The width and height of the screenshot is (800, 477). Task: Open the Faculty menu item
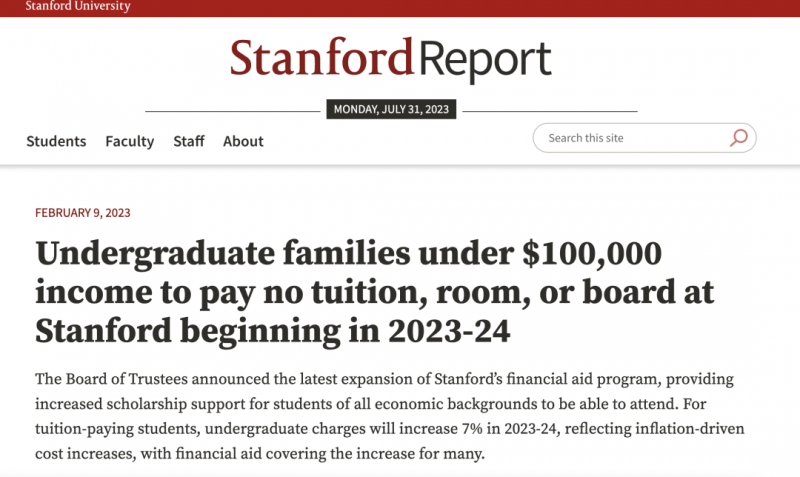130,141
